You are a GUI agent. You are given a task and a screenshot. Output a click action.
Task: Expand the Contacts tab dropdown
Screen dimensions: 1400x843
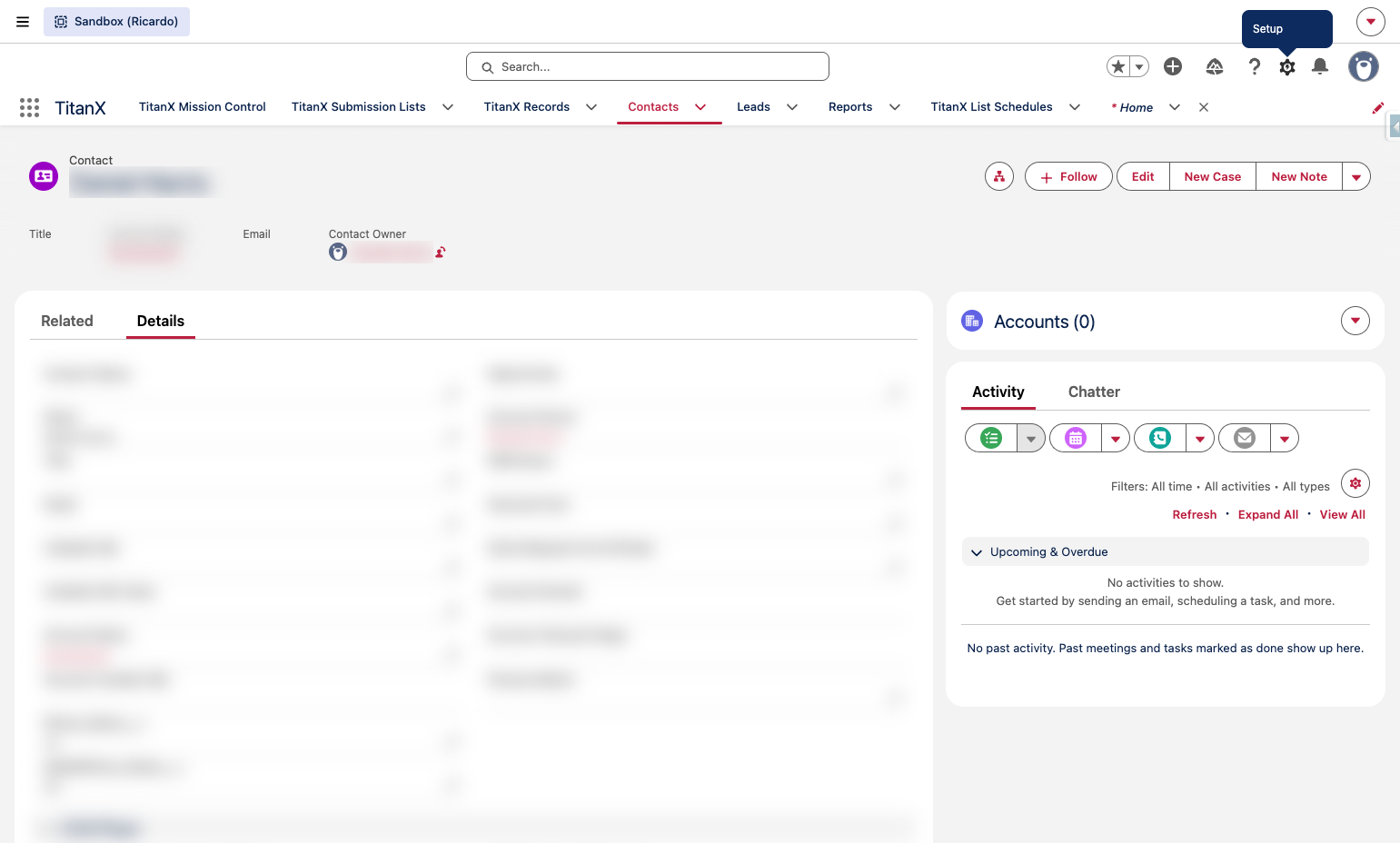700,107
